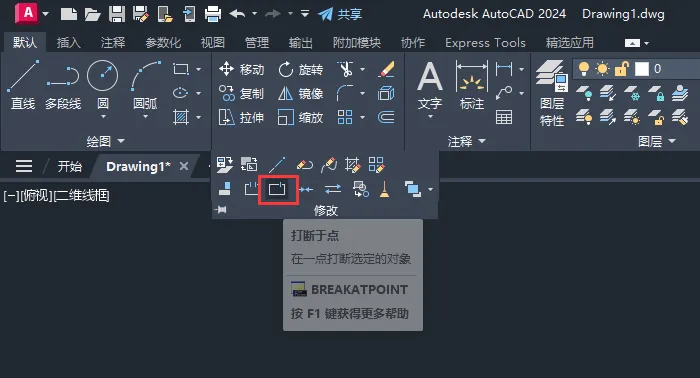Click the [二维线框] visual style control
Viewport: 700px width, 378px height.
[x=81, y=195]
